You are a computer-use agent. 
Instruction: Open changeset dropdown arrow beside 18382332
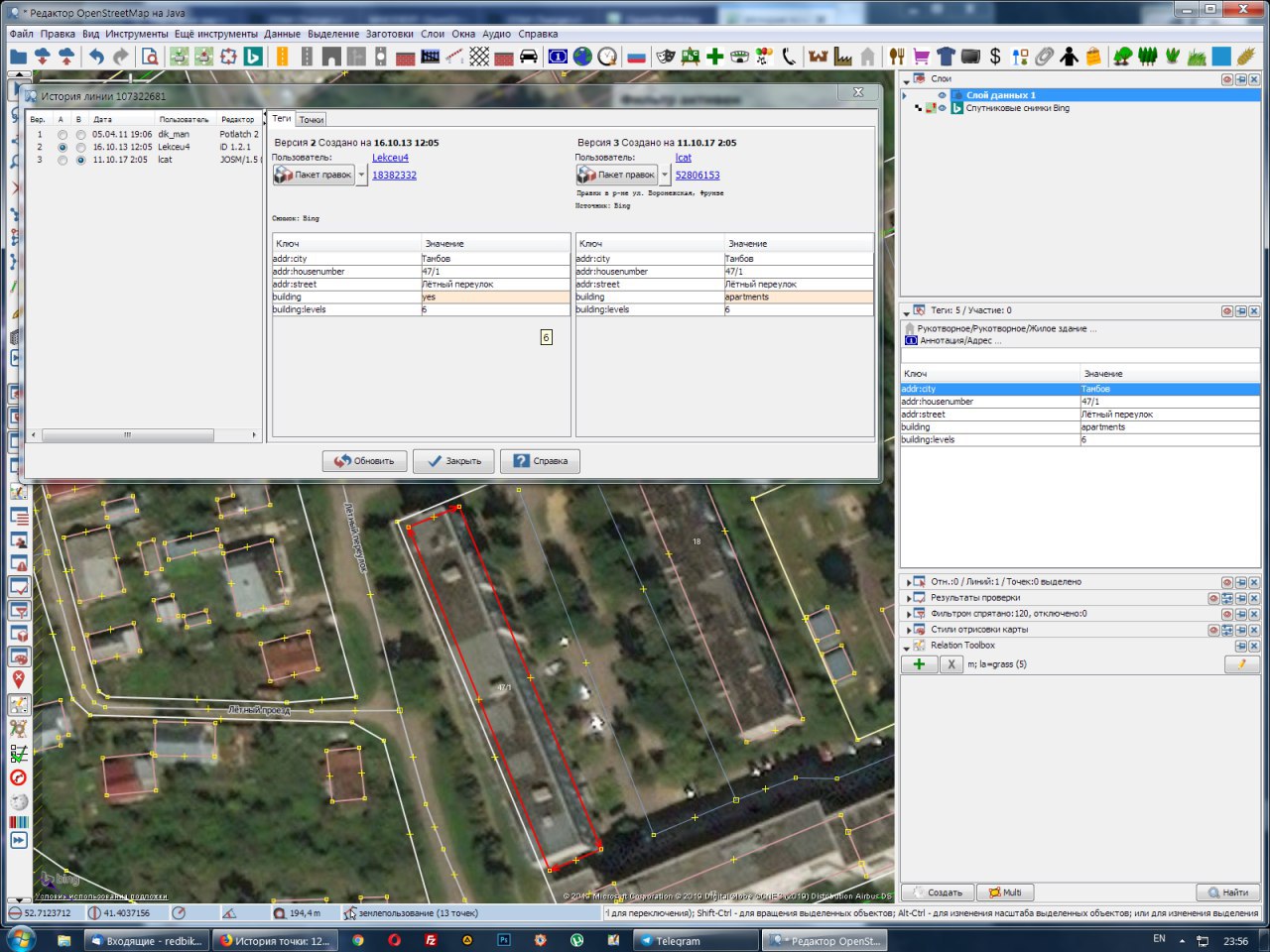(361, 175)
